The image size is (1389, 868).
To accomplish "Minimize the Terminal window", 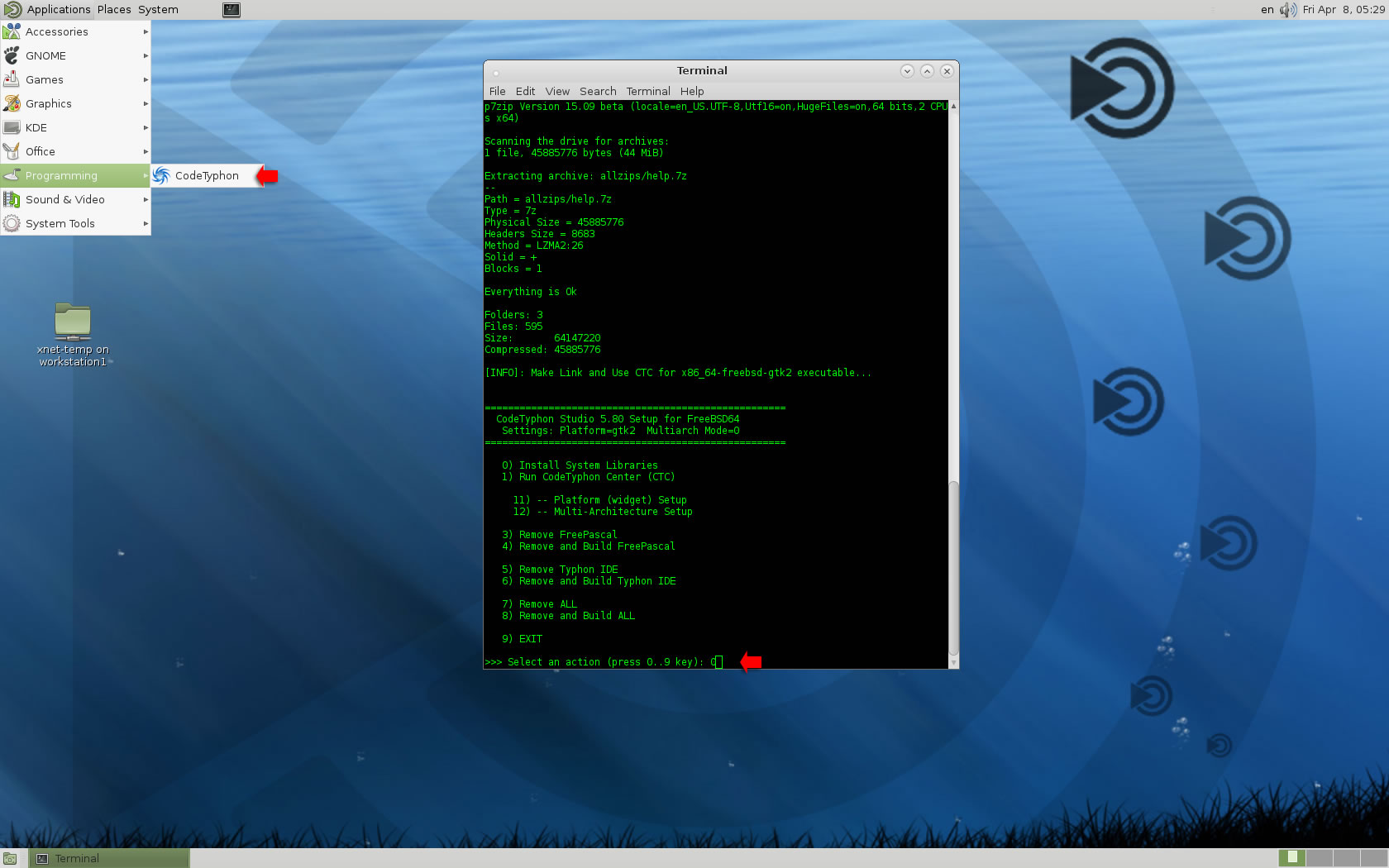I will point(907,71).
